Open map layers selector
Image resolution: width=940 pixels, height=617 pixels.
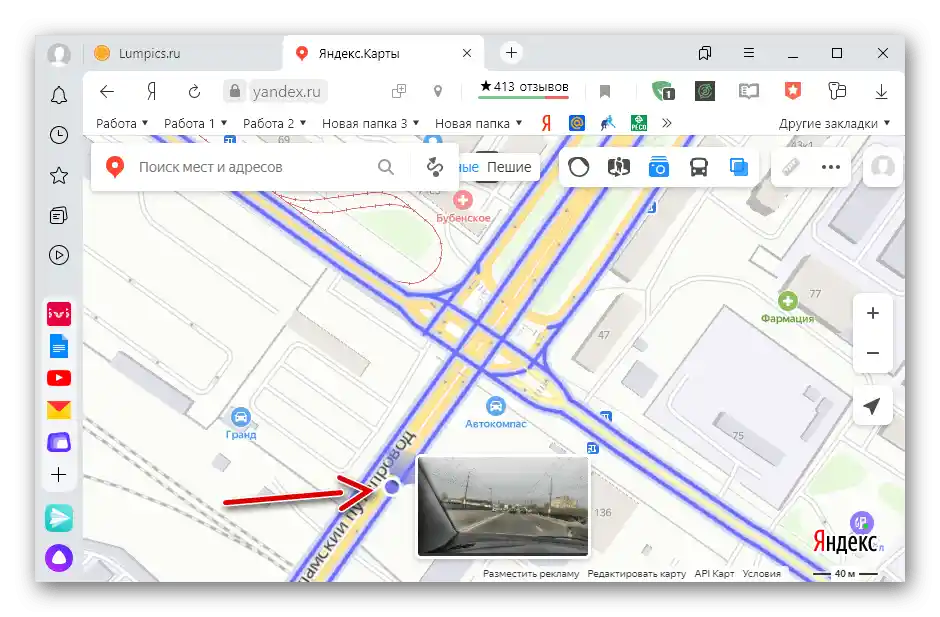[x=739, y=167]
